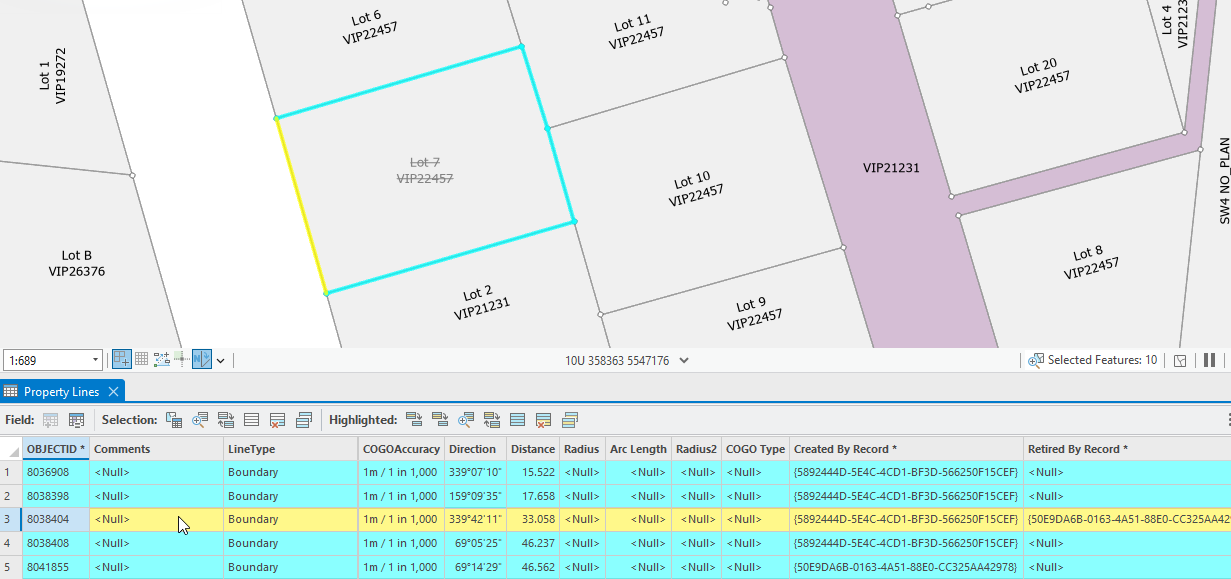Click the Comments column header
Image resolution: width=1231 pixels, height=579 pixels.
(x=157, y=449)
